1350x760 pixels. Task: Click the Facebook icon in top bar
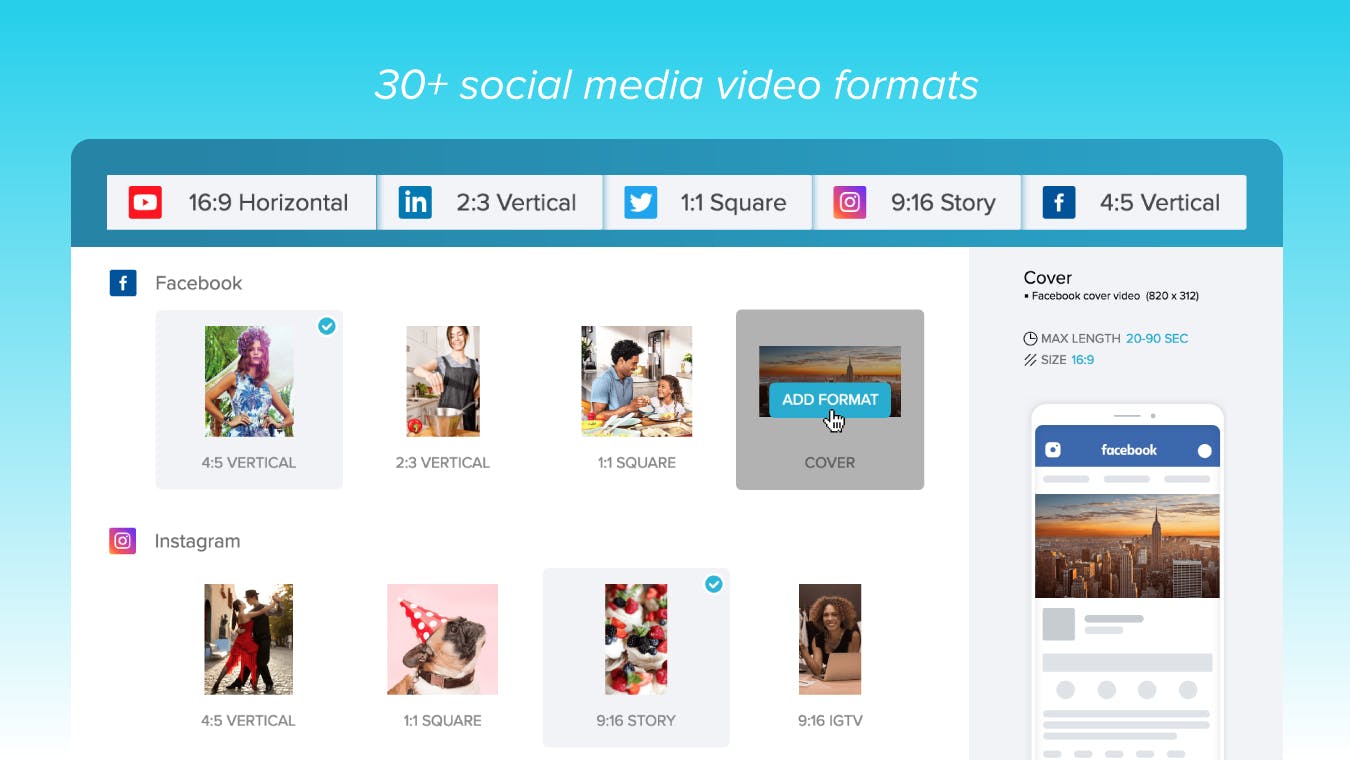tap(1059, 203)
